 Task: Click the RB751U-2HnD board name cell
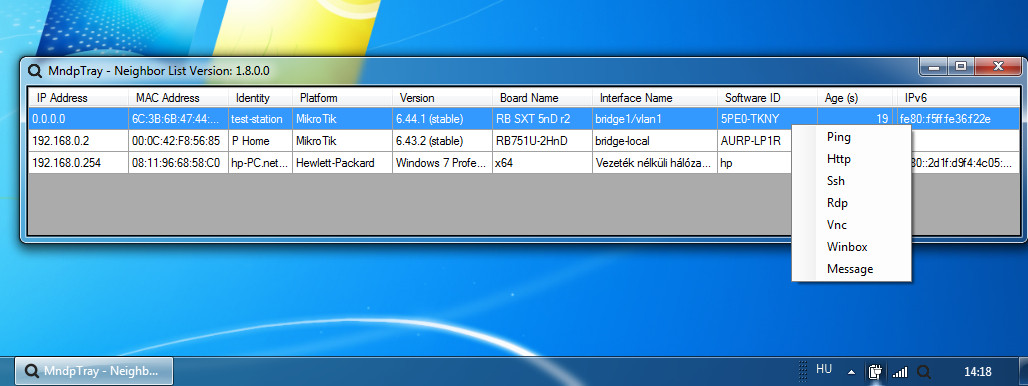pyautogui.click(x=542, y=141)
